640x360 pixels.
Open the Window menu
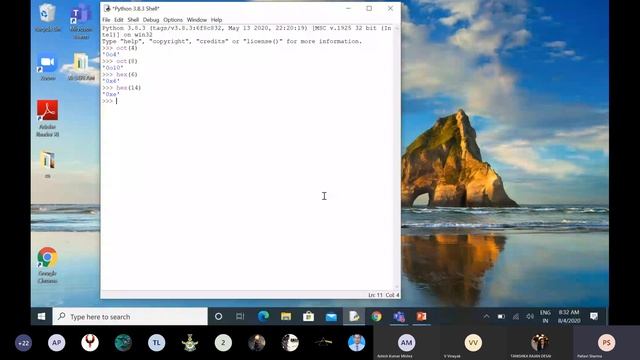[x=197, y=20]
